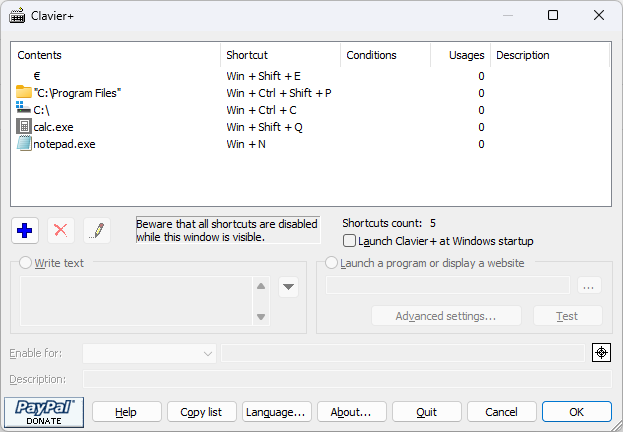This screenshot has width=623, height=432.
Task: Click the crosshair window target icon
Action: [600, 352]
